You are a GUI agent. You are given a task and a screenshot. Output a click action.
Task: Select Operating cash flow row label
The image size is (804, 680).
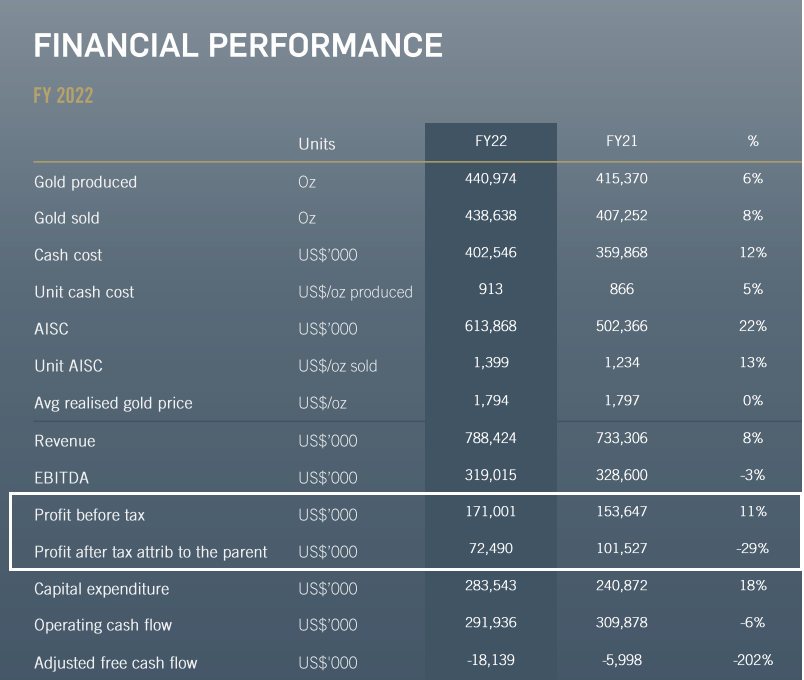103,625
